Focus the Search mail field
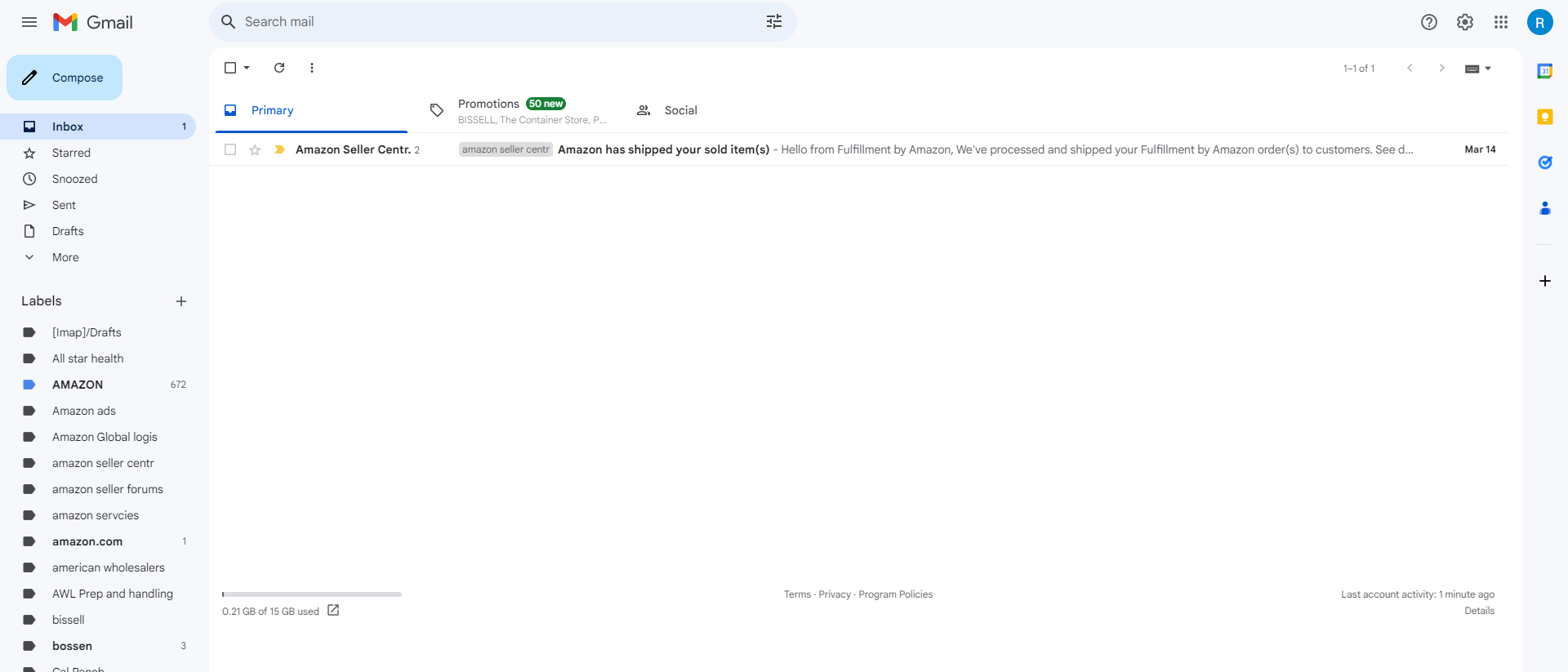This screenshot has height=672, width=1568. tap(503, 22)
